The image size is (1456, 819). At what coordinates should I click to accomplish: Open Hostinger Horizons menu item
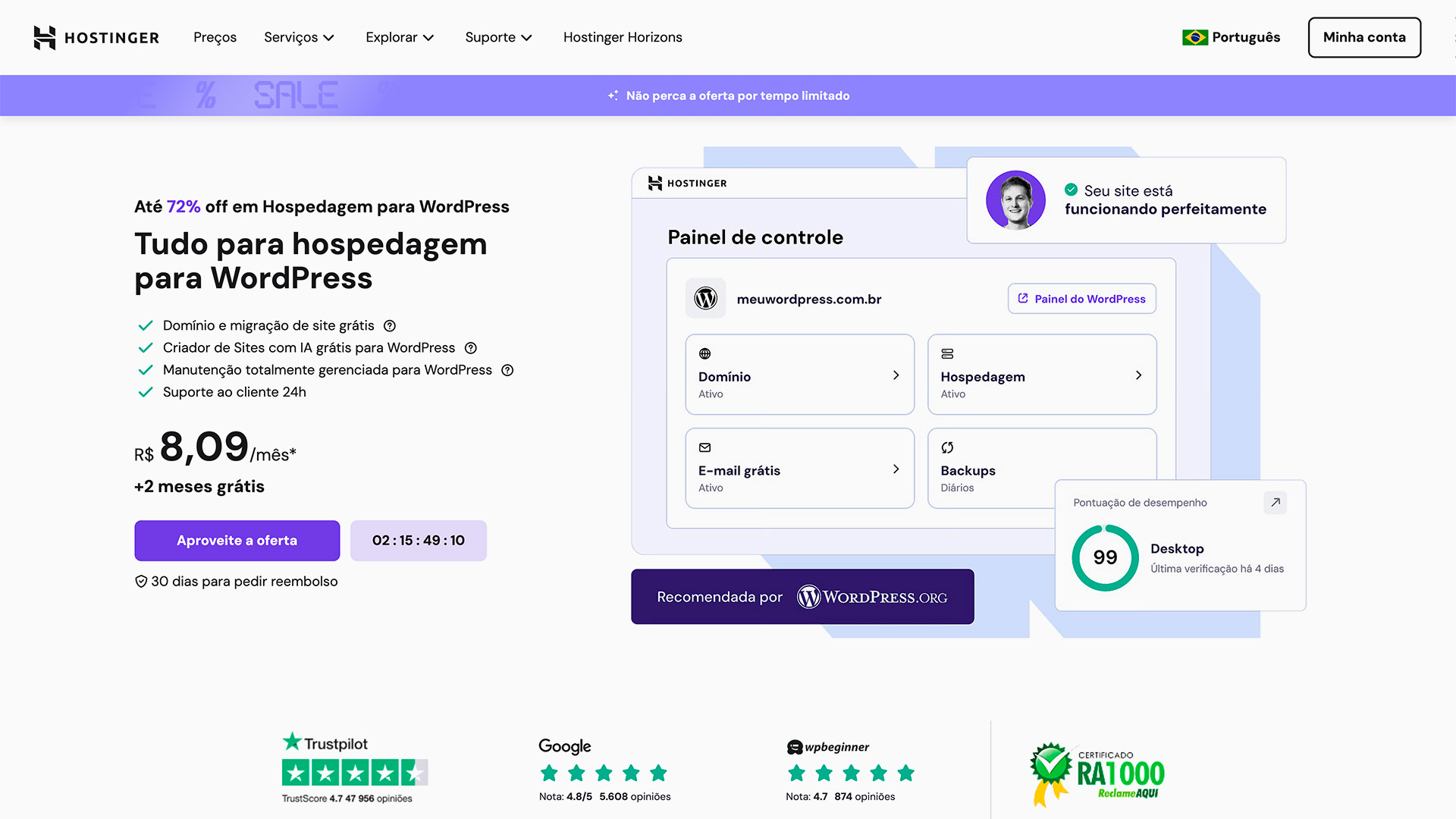pyautogui.click(x=623, y=37)
